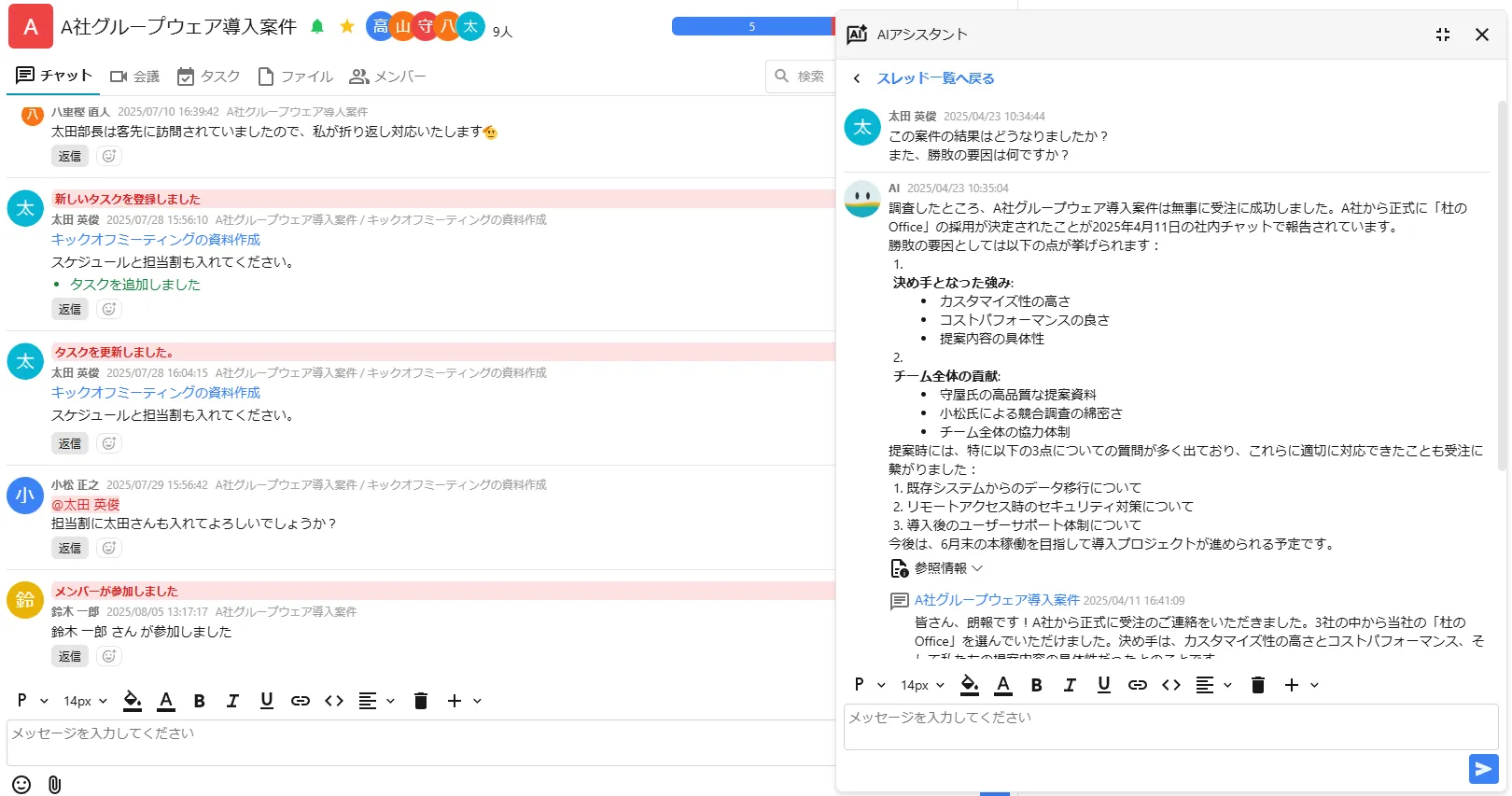The width and height of the screenshot is (1512, 796).
Task: Send the message to AI assistant
Action: point(1483,769)
